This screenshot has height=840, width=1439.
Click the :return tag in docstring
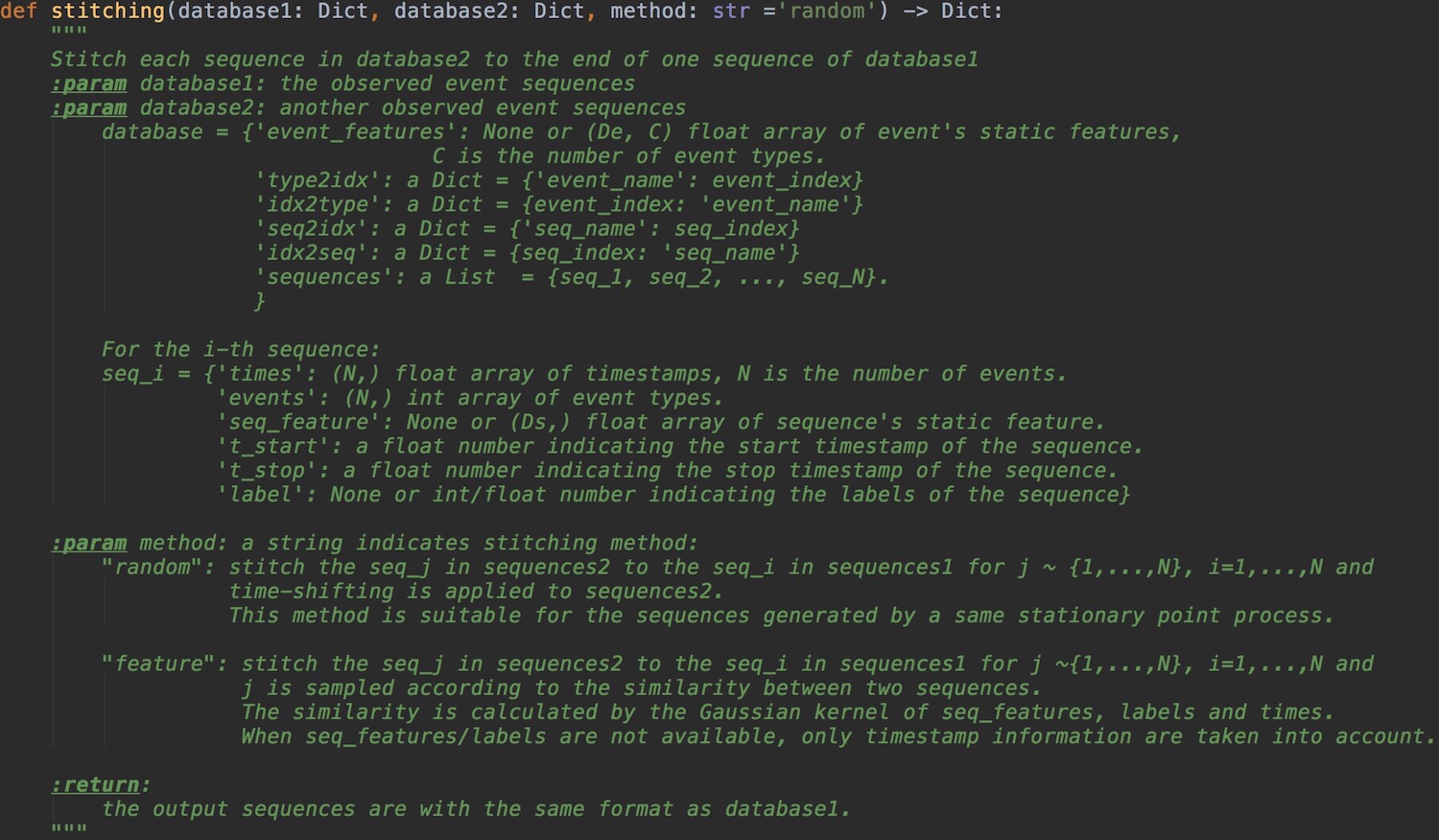point(96,785)
